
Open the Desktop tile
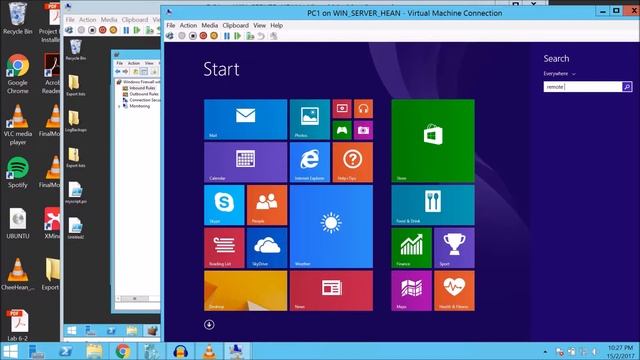245,291
